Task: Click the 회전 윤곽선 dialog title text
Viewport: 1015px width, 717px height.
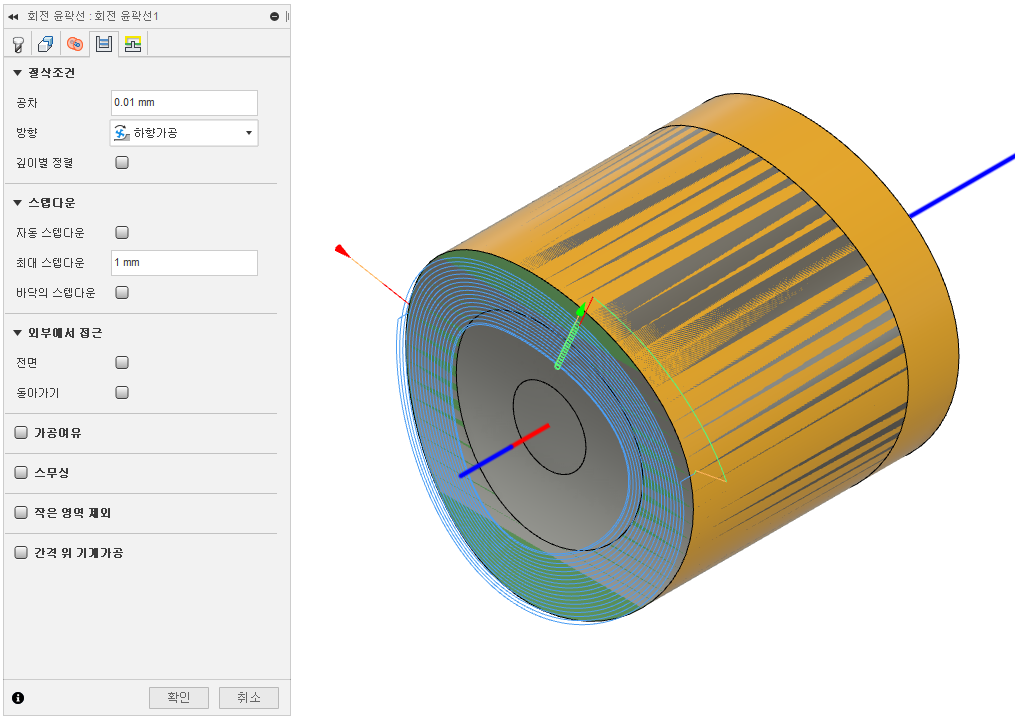Action: click(93, 16)
